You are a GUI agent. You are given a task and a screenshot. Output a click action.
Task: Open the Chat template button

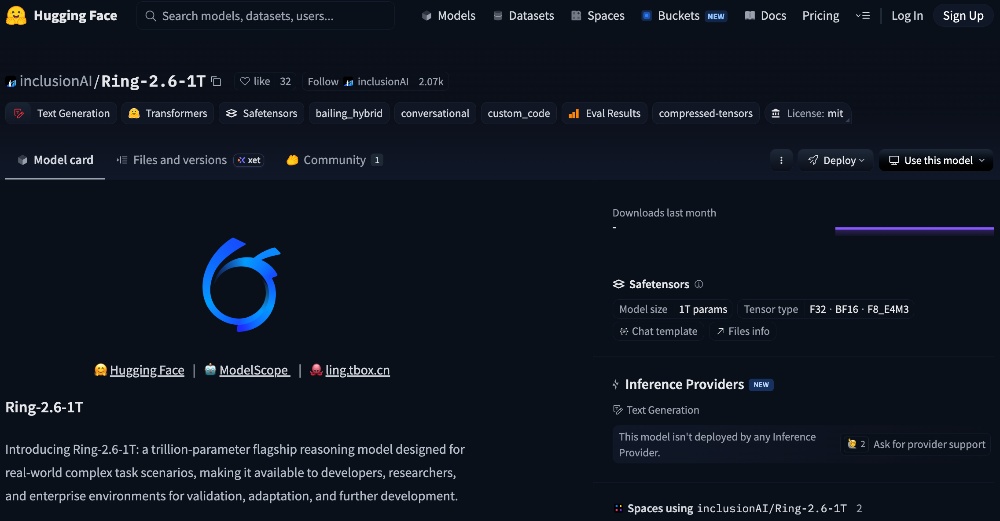pos(658,331)
